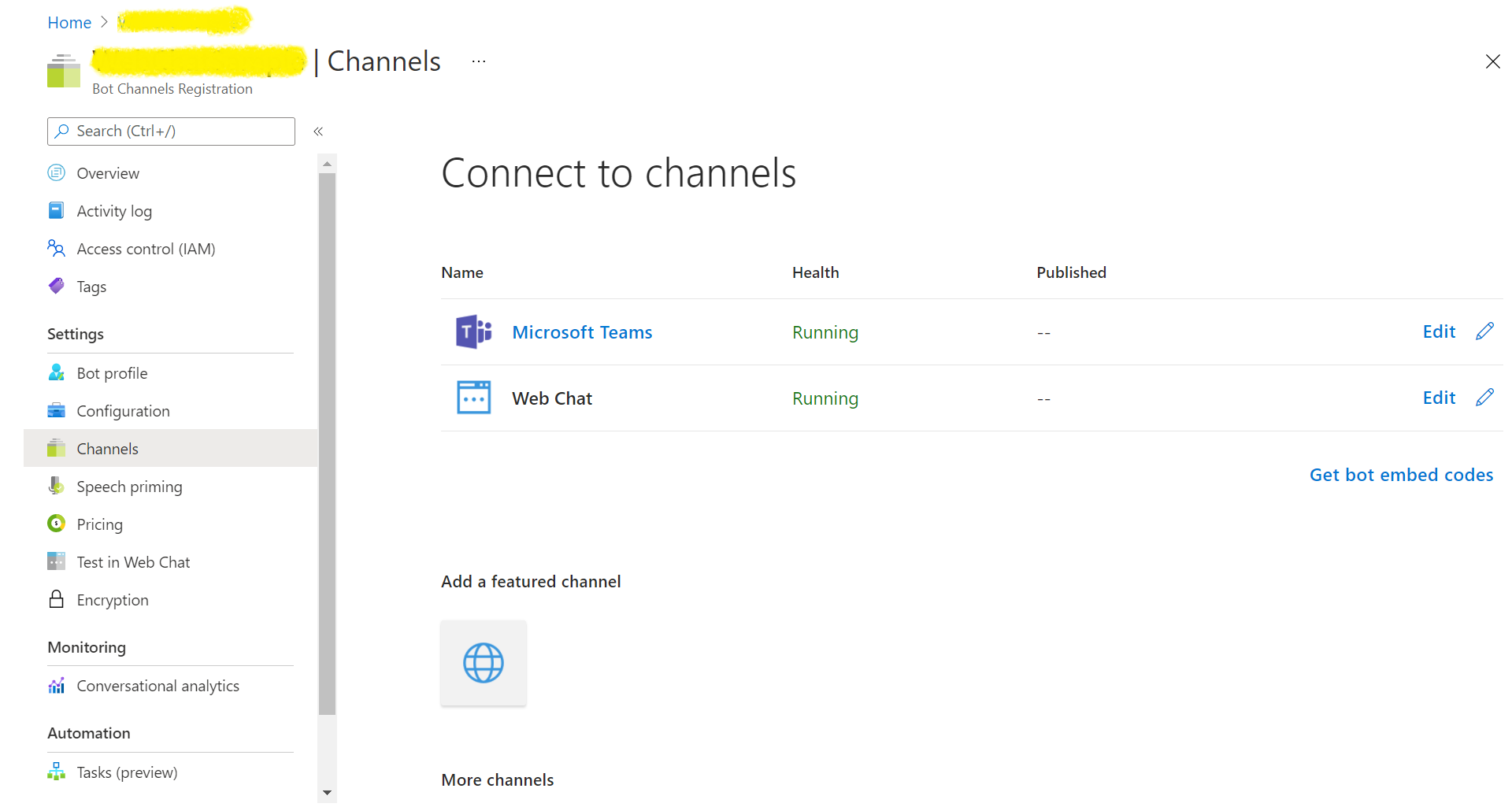Collapse the sidebar with double-chevron button
This screenshot has width=1512, height=807.
pos(318,131)
